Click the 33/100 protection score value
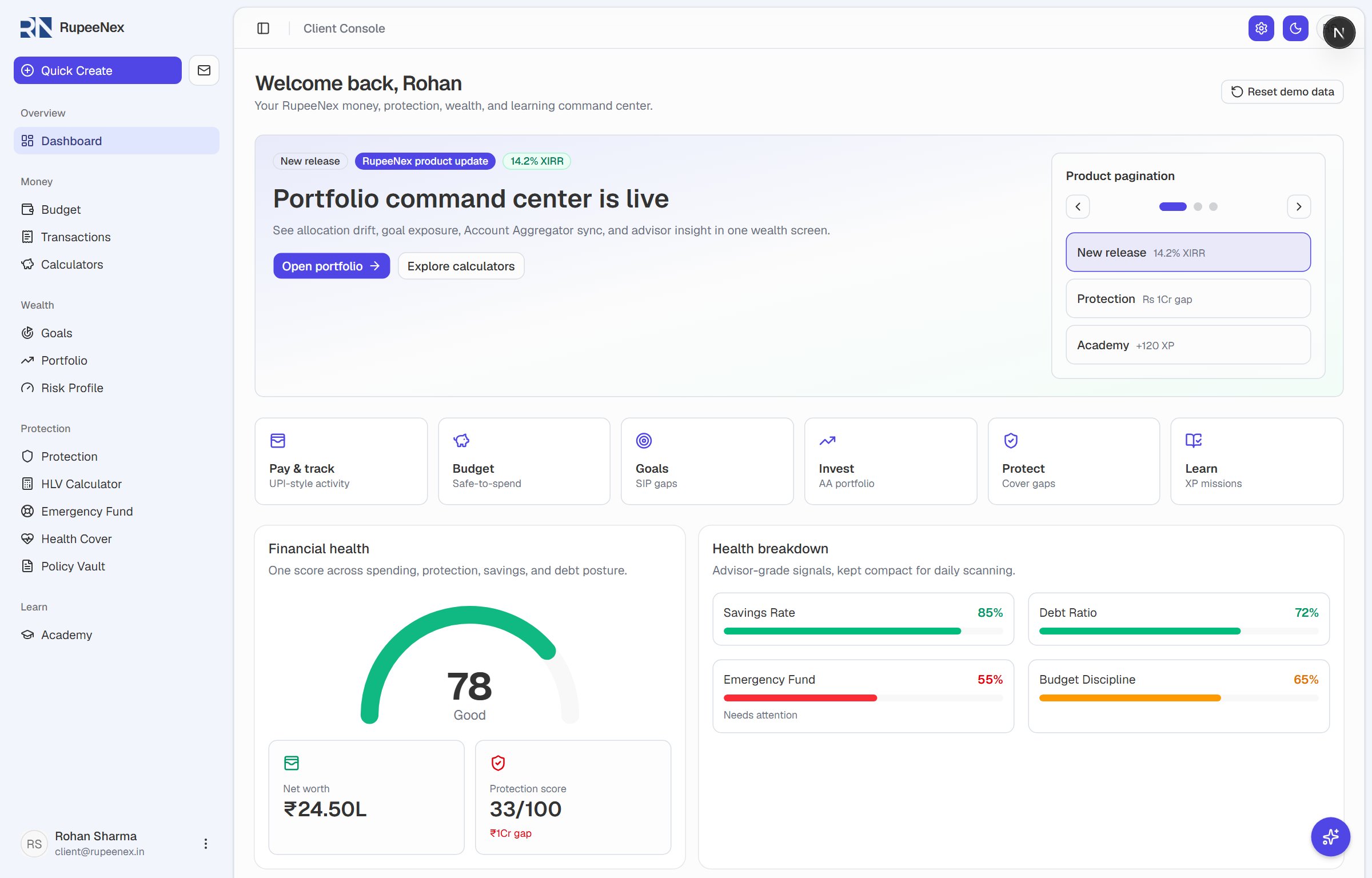 (525, 809)
